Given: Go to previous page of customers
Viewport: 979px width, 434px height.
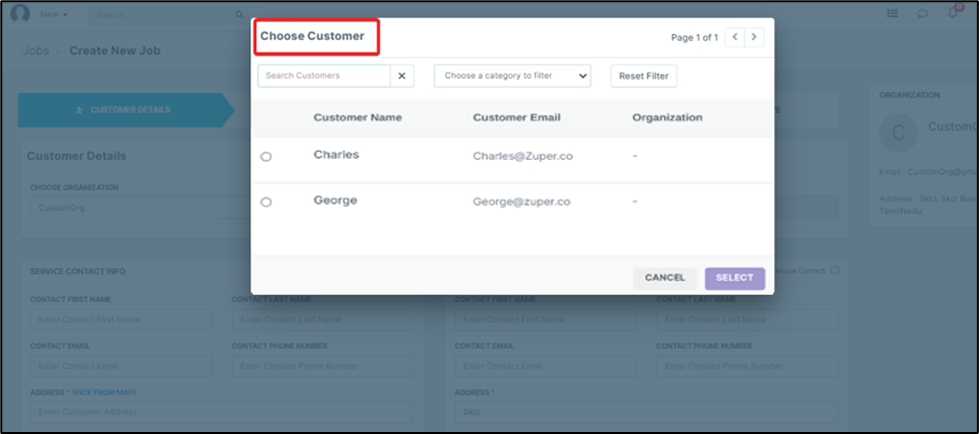Looking at the screenshot, I should click(735, 37).
